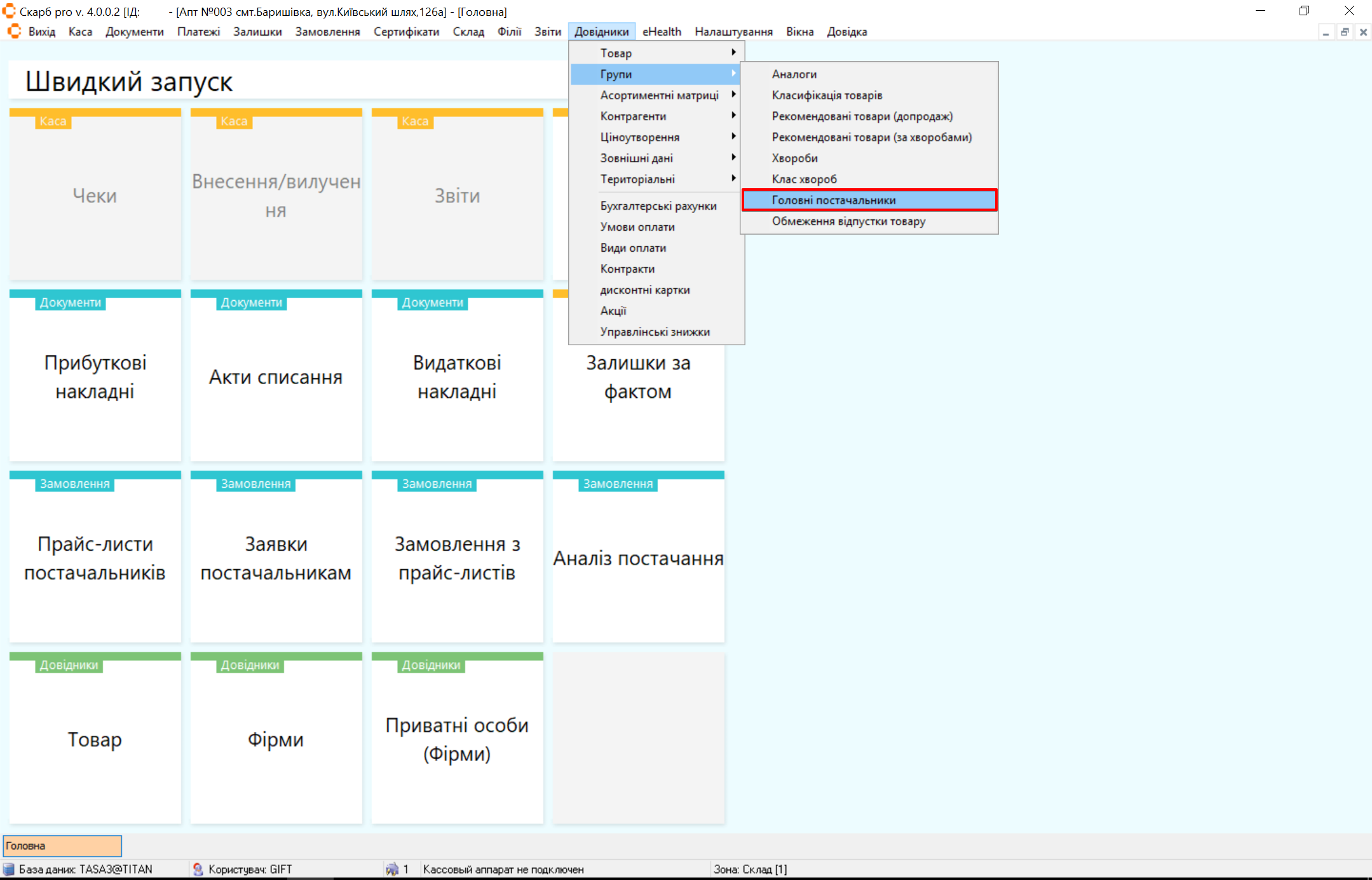Screen dimensions: 1372x880
Task: Expand the Асортиментні матриці submenu
Action: 659,95
